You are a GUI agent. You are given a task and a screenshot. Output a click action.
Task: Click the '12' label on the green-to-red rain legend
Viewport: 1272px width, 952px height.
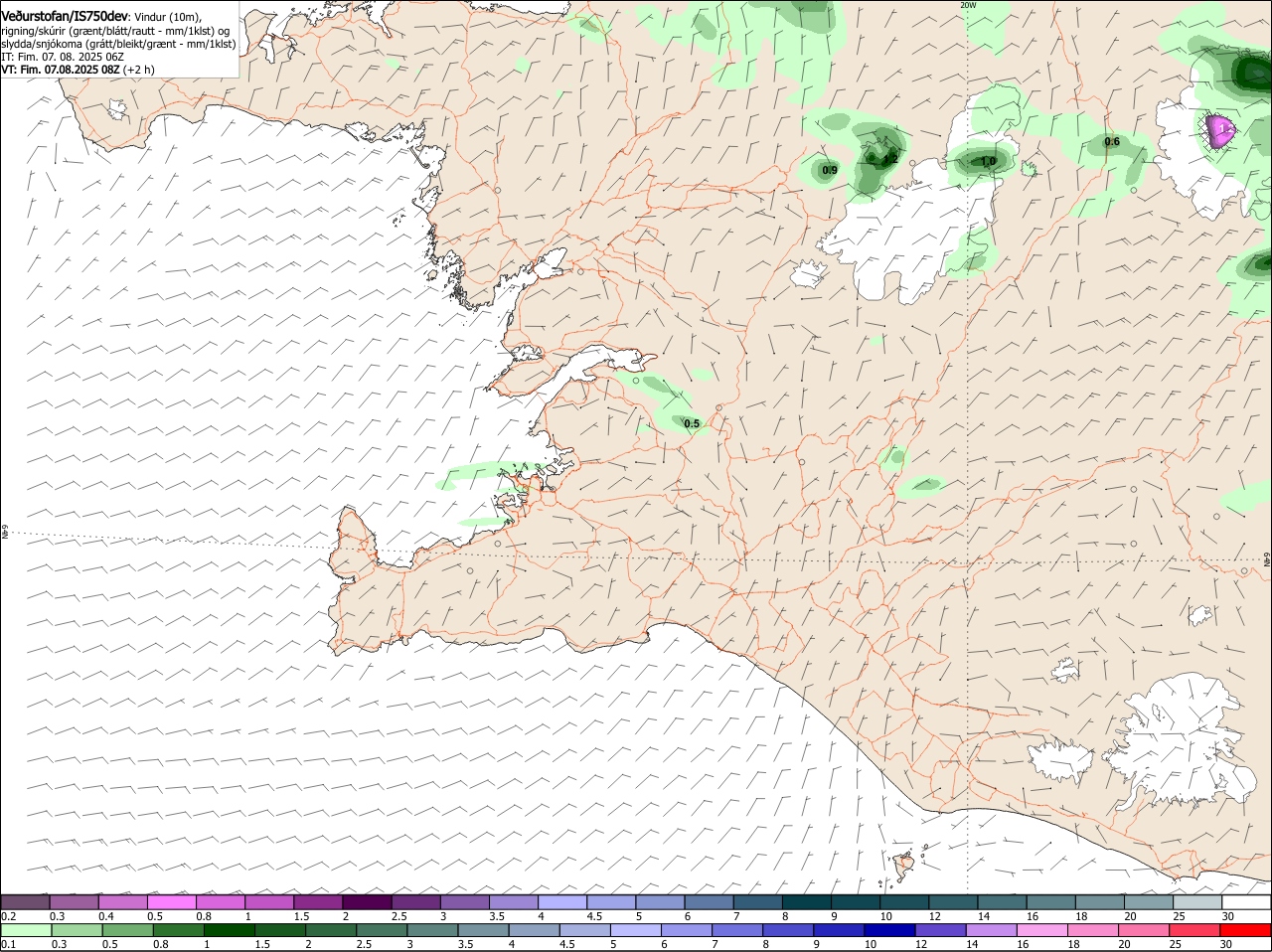point(921,944)
